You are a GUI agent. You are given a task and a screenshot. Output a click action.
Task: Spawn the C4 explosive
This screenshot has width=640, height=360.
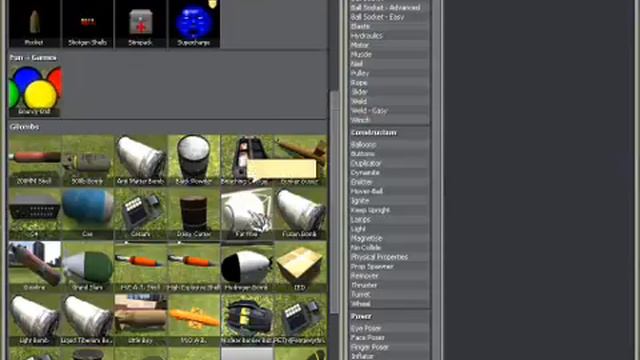point(35,213)
